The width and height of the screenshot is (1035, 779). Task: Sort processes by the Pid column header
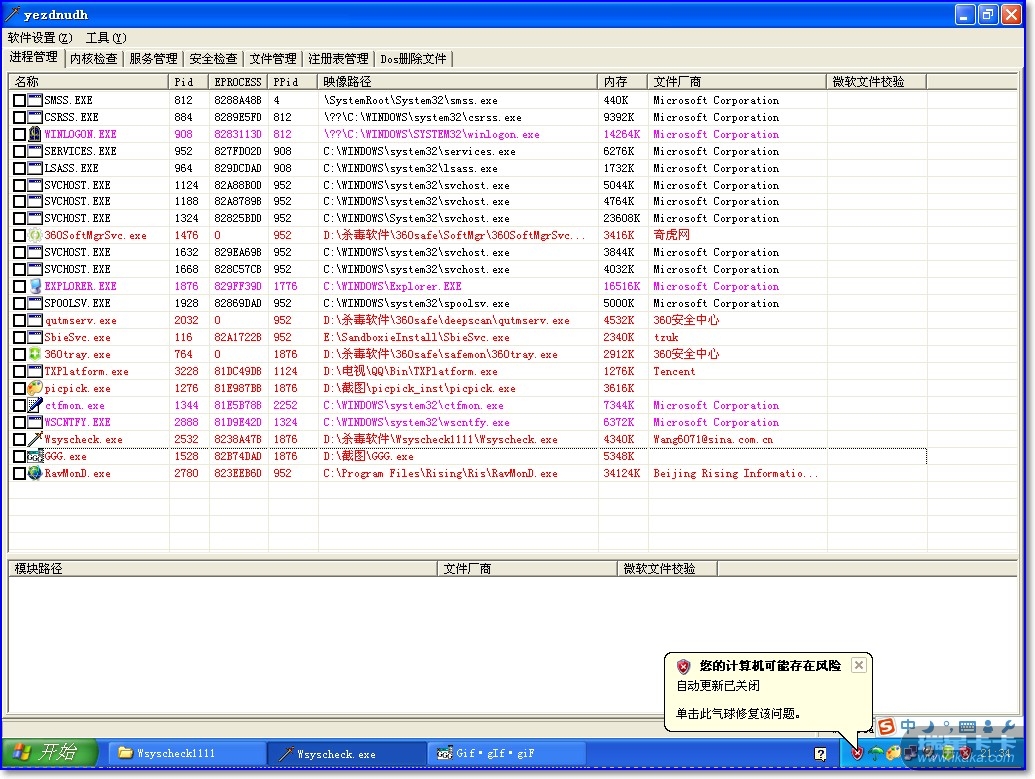(x=188, y=82)
